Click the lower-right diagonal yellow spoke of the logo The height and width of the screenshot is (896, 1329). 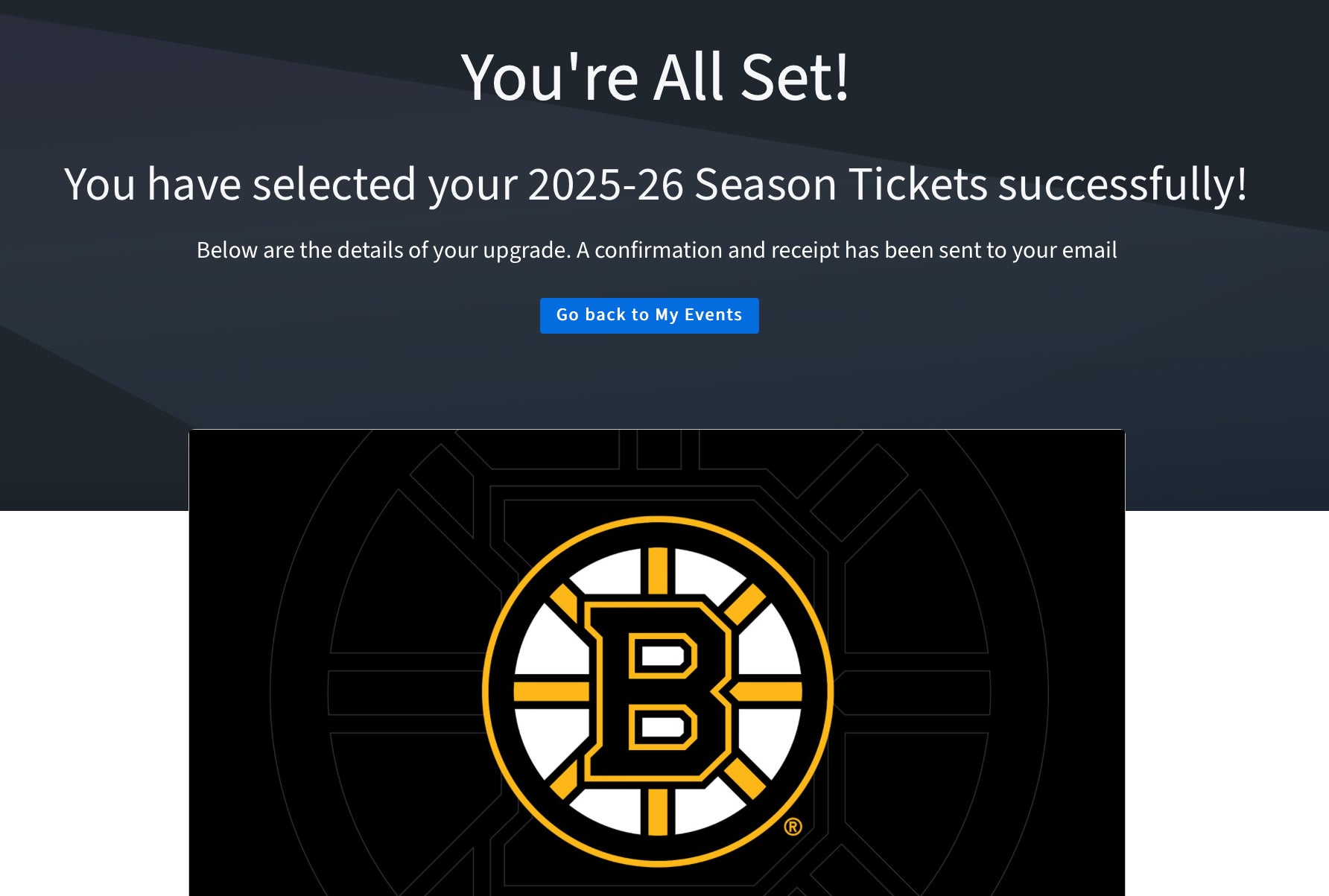[748, 780]
